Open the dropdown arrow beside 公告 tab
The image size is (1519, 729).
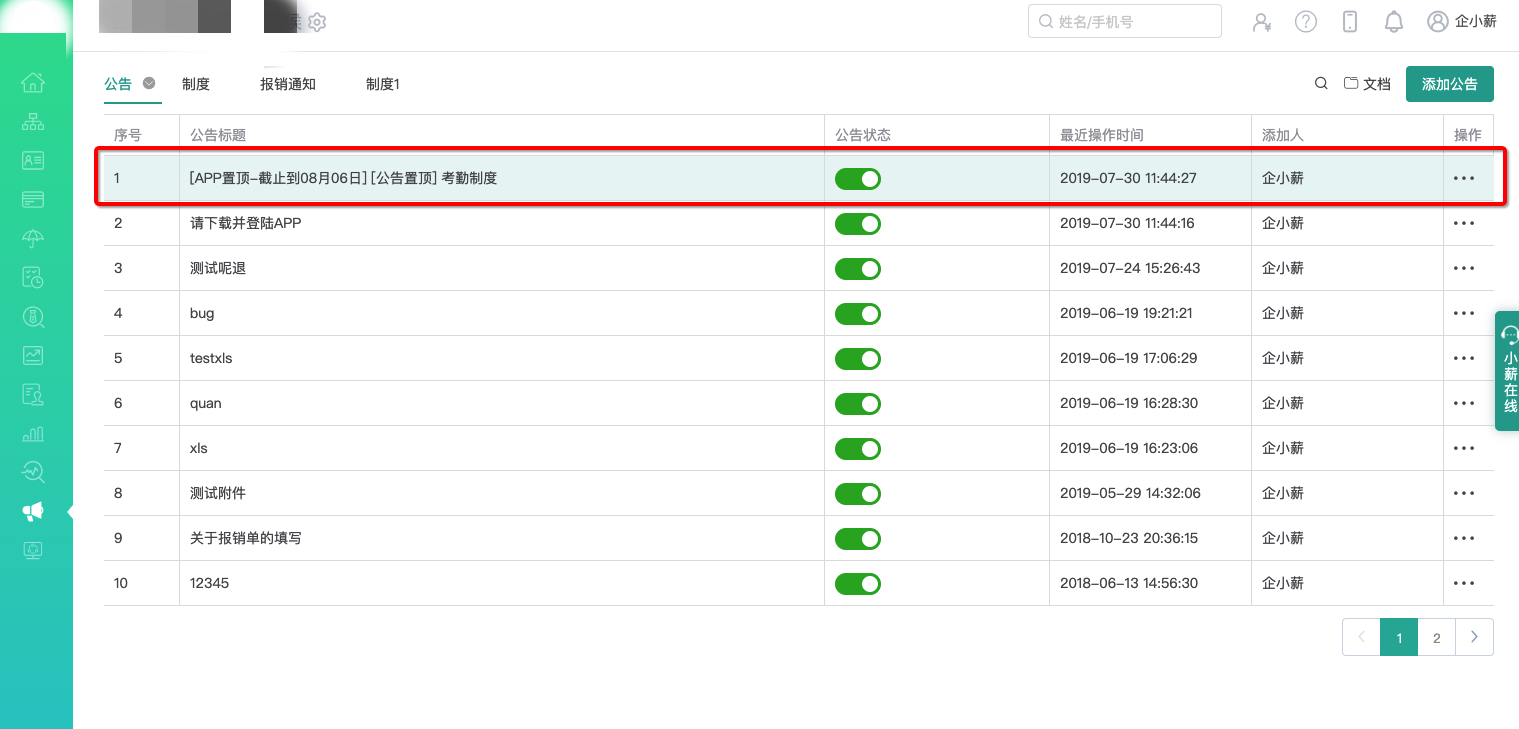pos(149,84)
